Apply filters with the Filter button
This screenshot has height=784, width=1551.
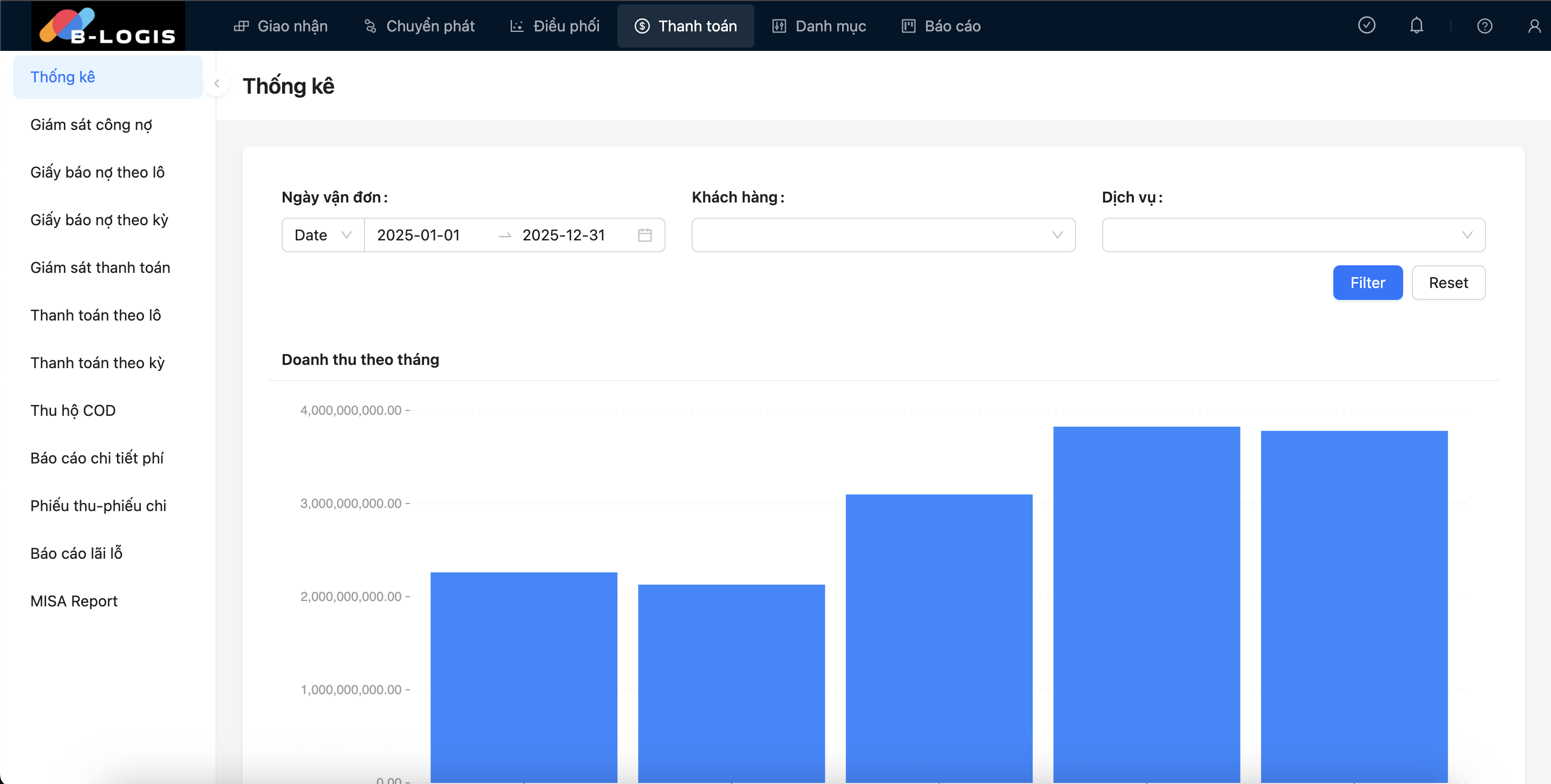(x=1367, y=283)
